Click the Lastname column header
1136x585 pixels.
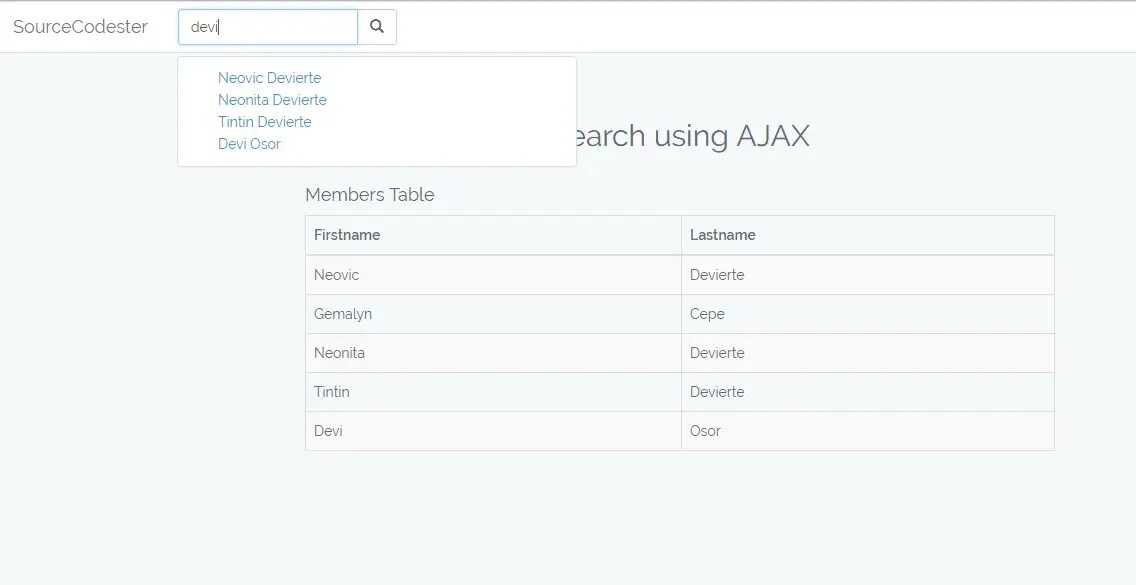click(722, 235)
